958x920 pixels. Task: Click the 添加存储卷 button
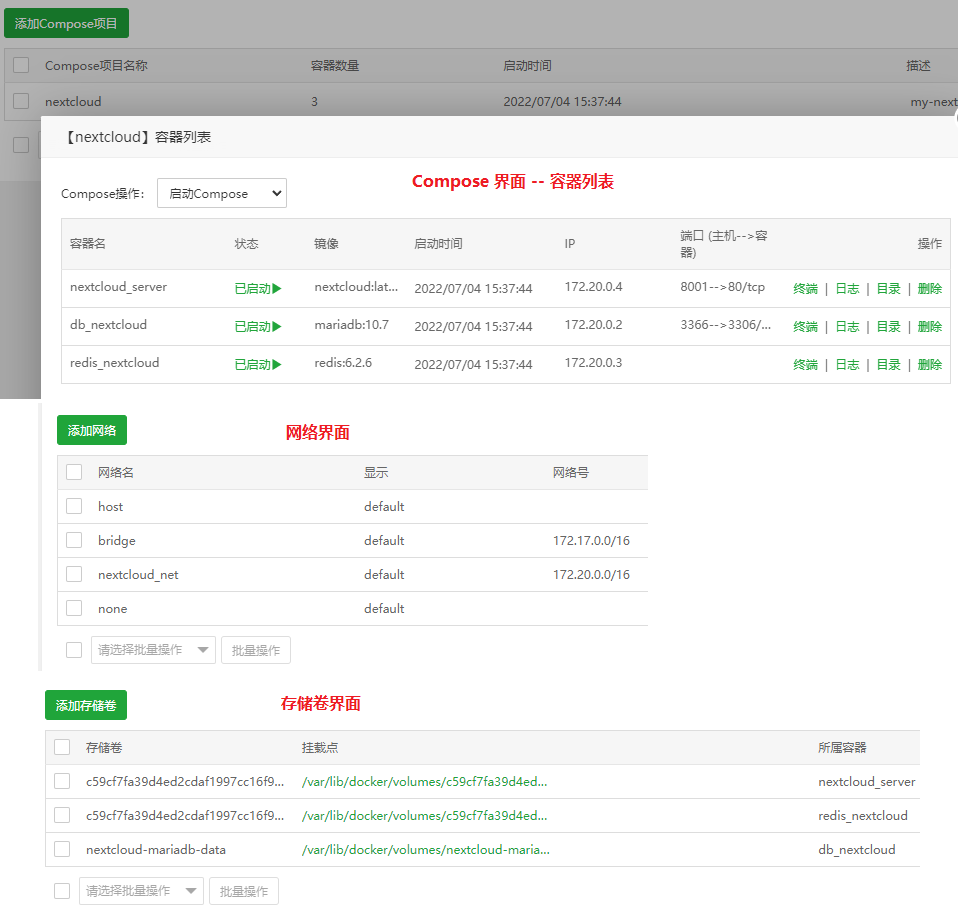(86, 705)
